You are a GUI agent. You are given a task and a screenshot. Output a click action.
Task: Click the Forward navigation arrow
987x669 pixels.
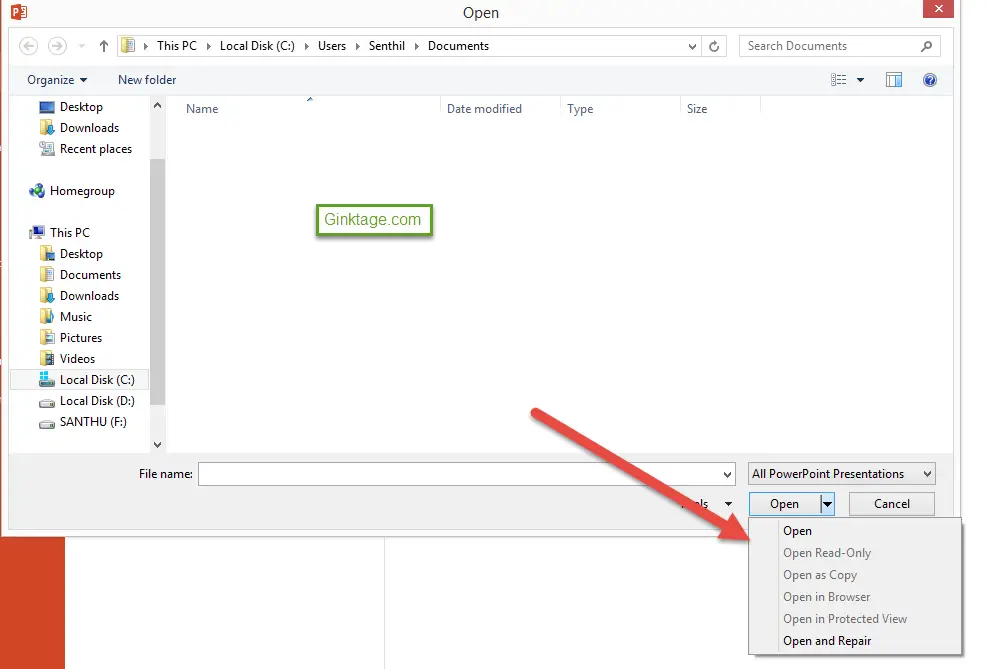coord(57,46)
